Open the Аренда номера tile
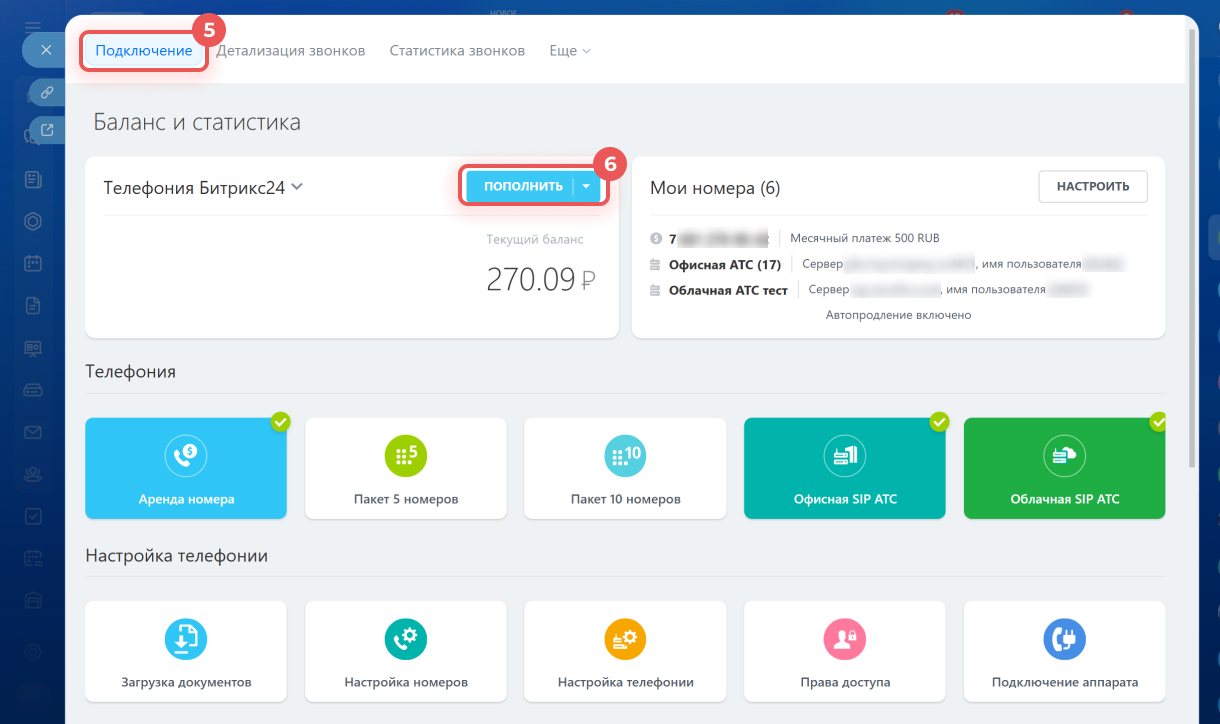 [186, 468]
